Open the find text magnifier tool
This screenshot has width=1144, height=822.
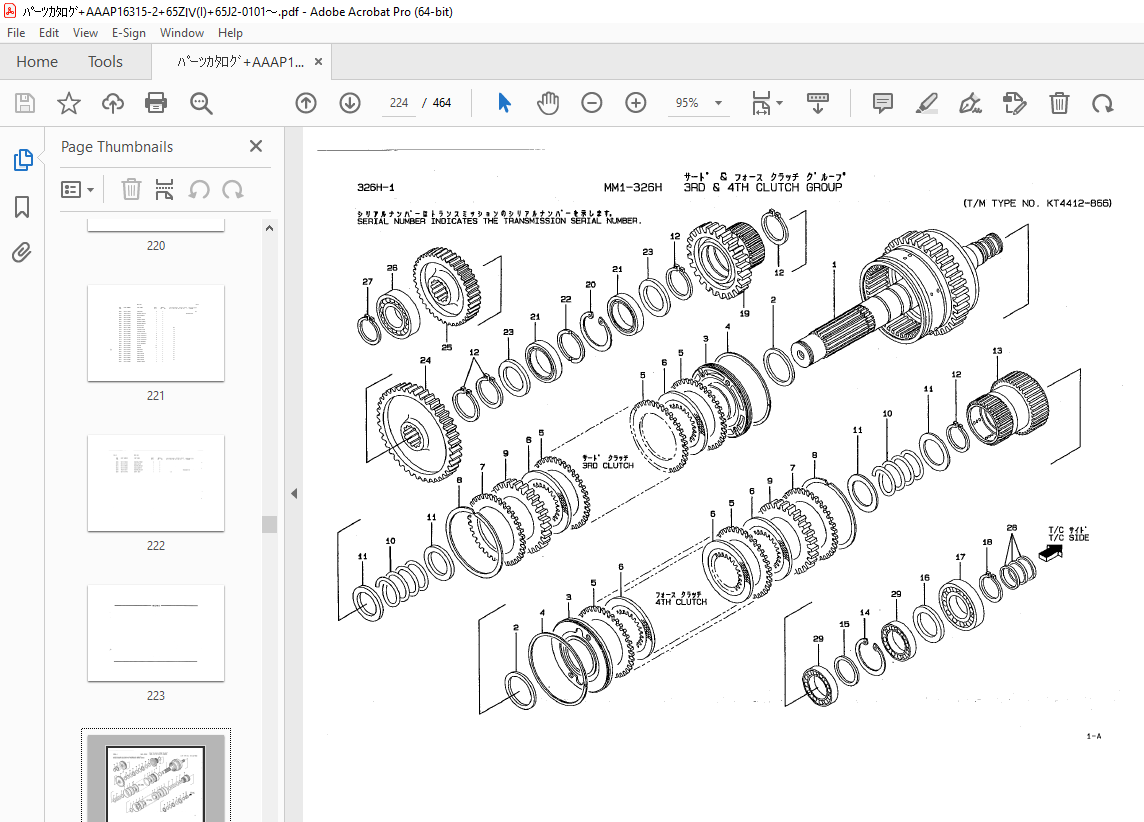click(201, 103)
